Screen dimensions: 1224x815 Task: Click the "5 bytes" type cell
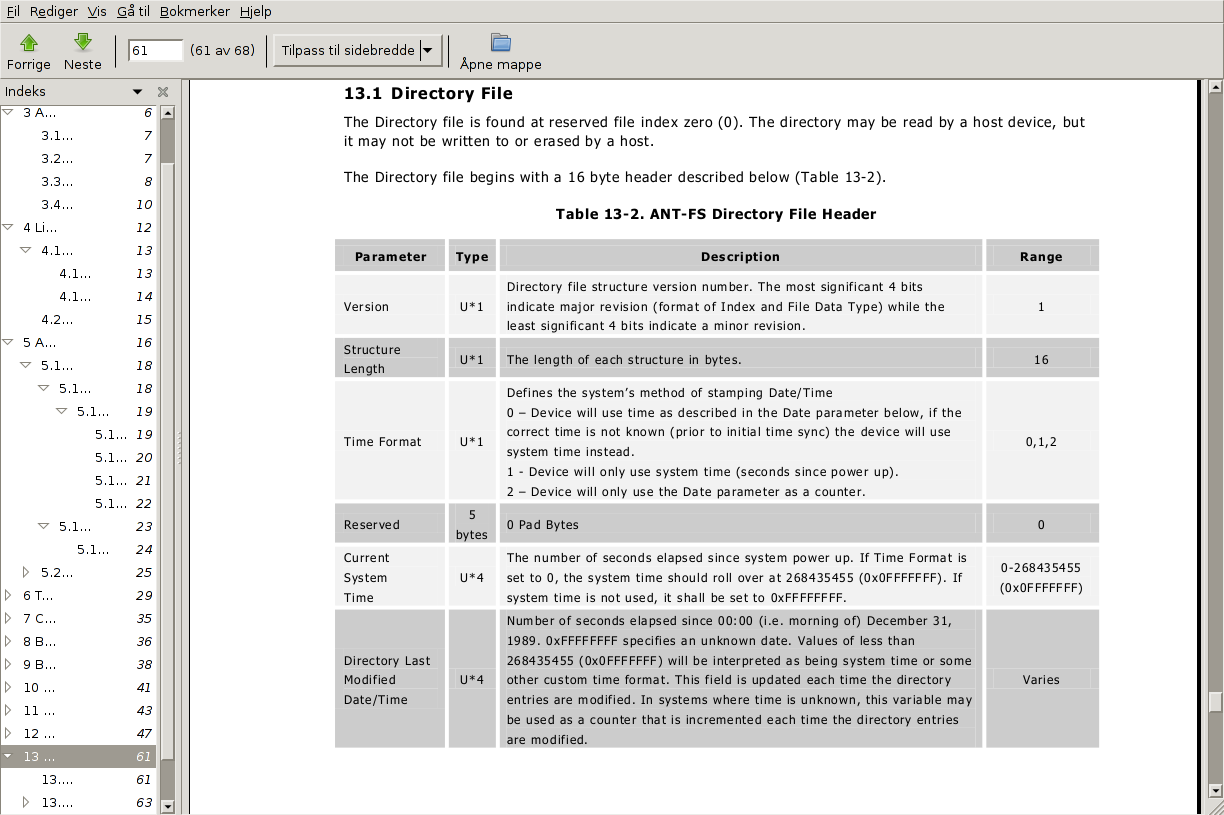tap(472, 524)
